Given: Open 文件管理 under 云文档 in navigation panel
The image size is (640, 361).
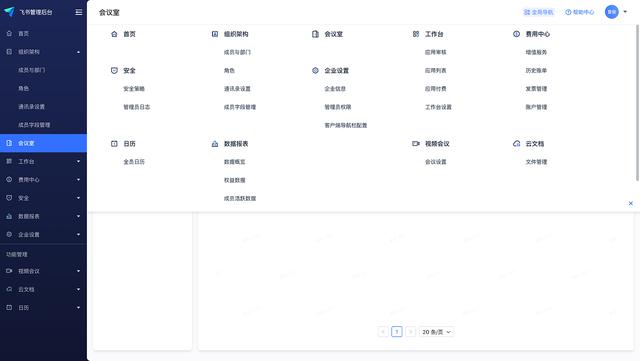Looking at the screenshot, I should coord(536,162).
